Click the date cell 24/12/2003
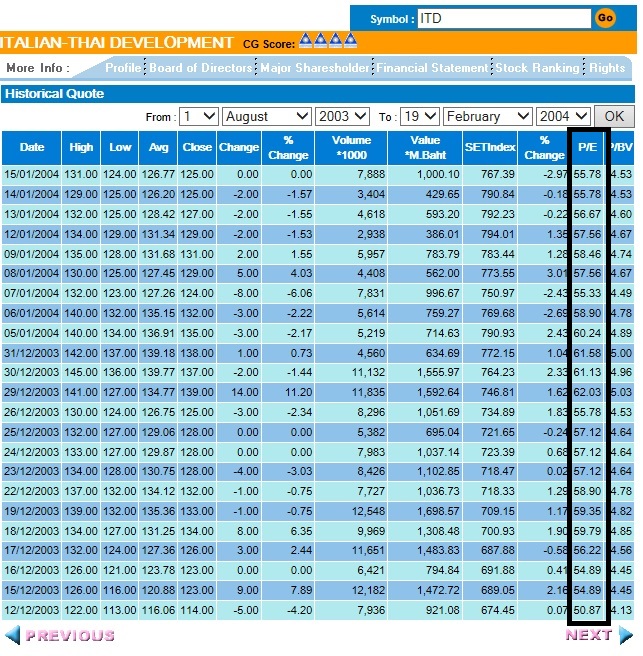 click(31, 452)
